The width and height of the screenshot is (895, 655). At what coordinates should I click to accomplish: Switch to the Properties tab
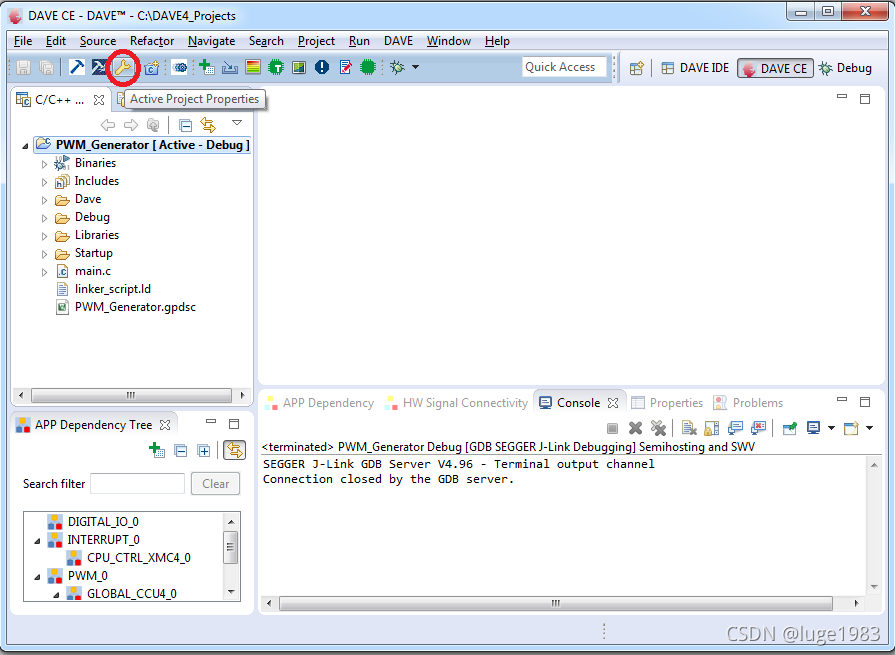[667, 403]
